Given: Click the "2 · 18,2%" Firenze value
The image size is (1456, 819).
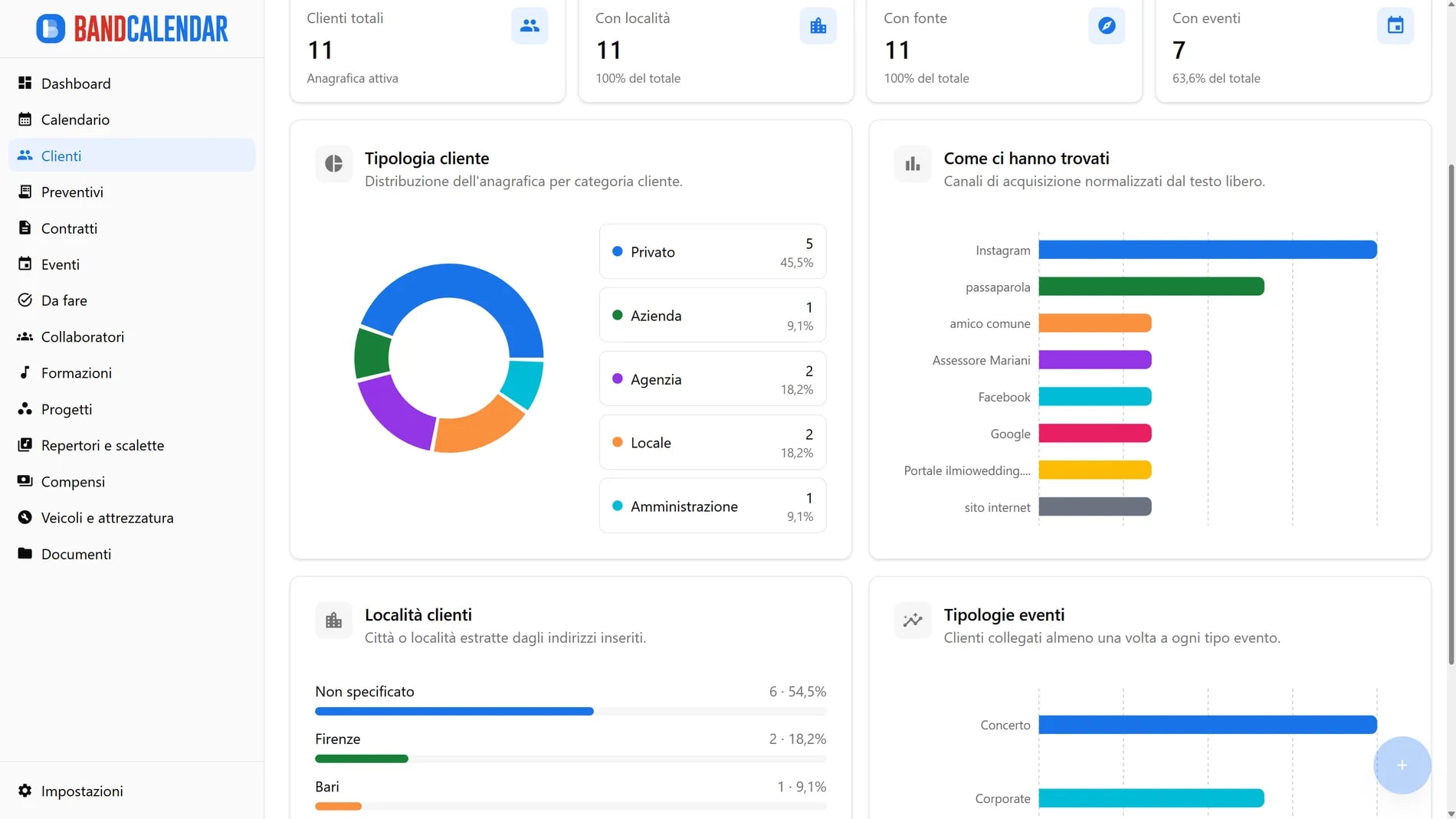Looking at the screenshot, I should coord(798,739).
